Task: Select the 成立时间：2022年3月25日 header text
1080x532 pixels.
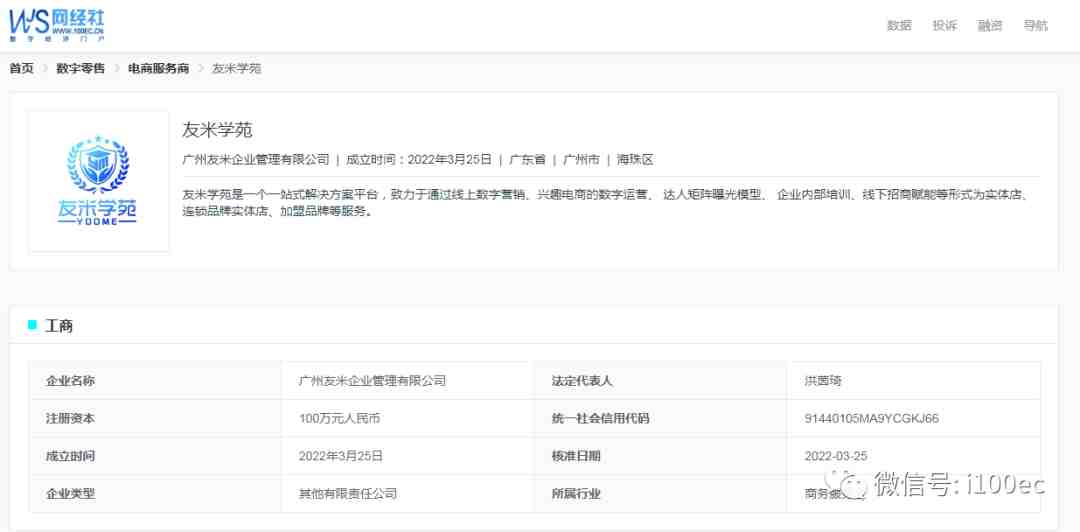Action: click(419, 159)
